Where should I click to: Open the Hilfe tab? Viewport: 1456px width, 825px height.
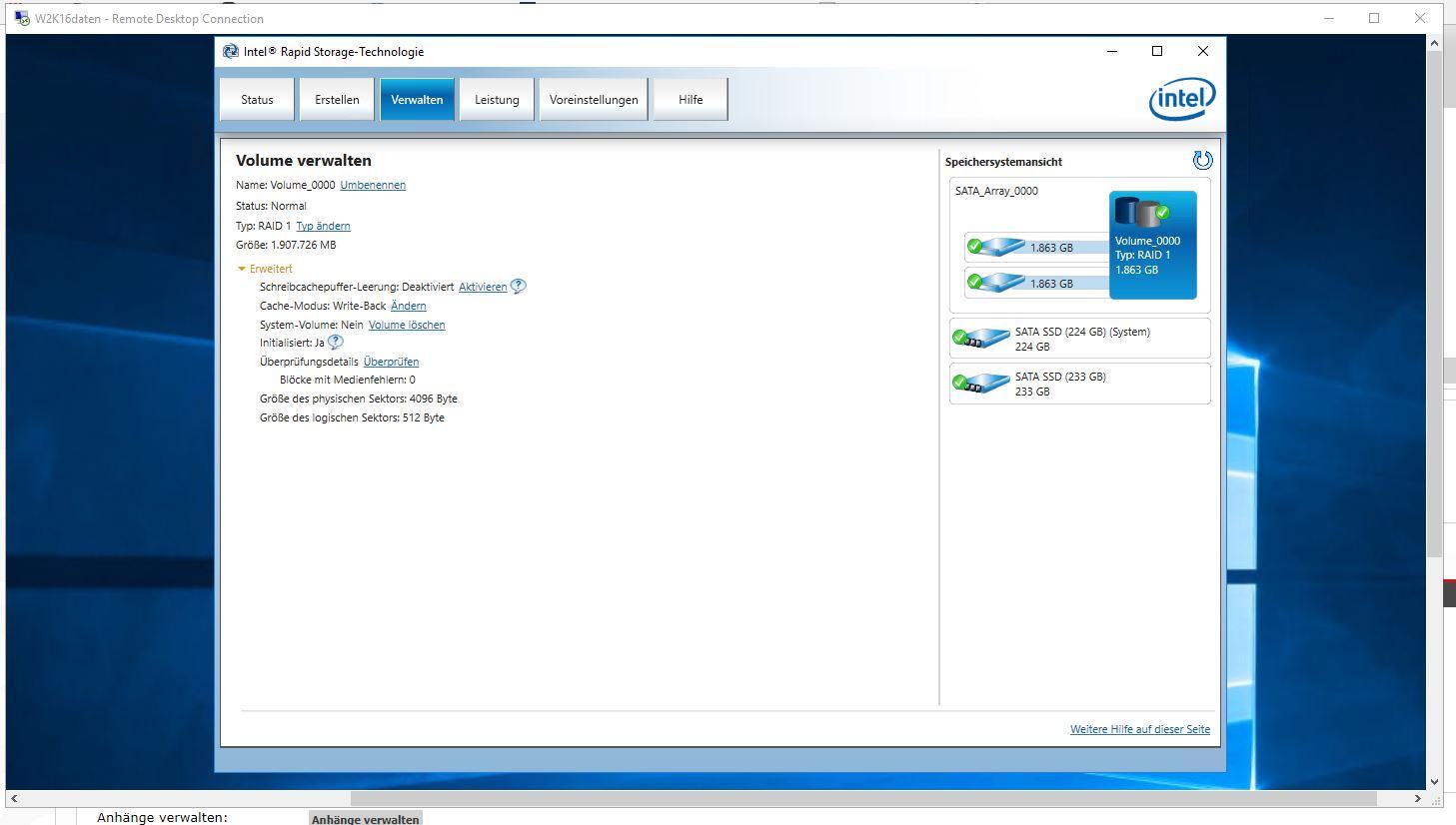tap(691, 100)
